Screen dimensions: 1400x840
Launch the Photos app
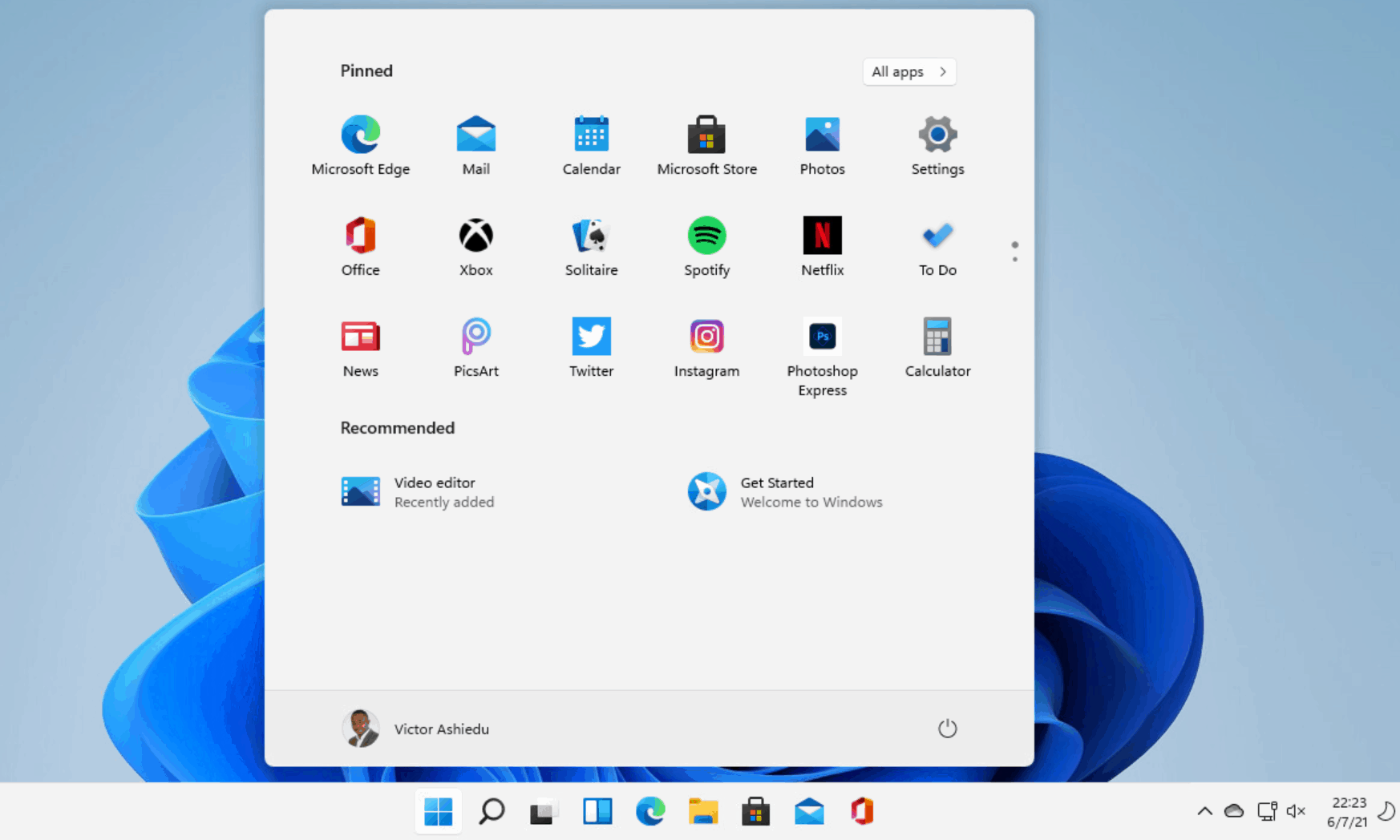823,146
